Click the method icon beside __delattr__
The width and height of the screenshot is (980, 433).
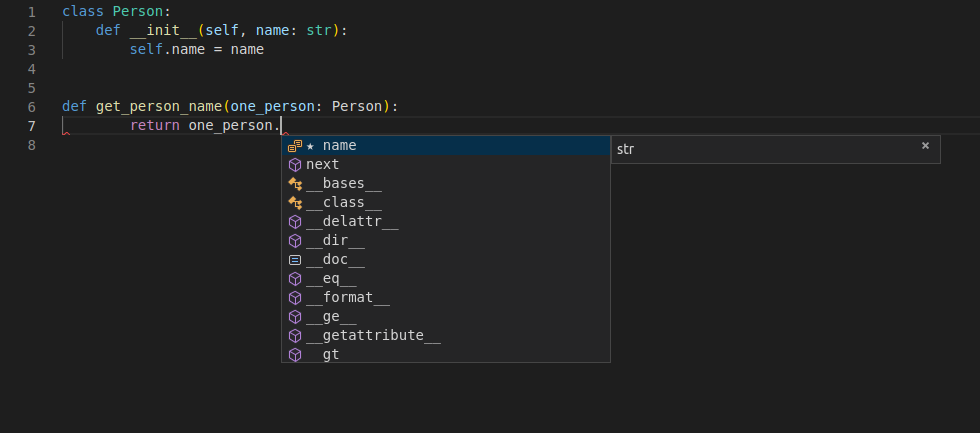coord(295,222)
